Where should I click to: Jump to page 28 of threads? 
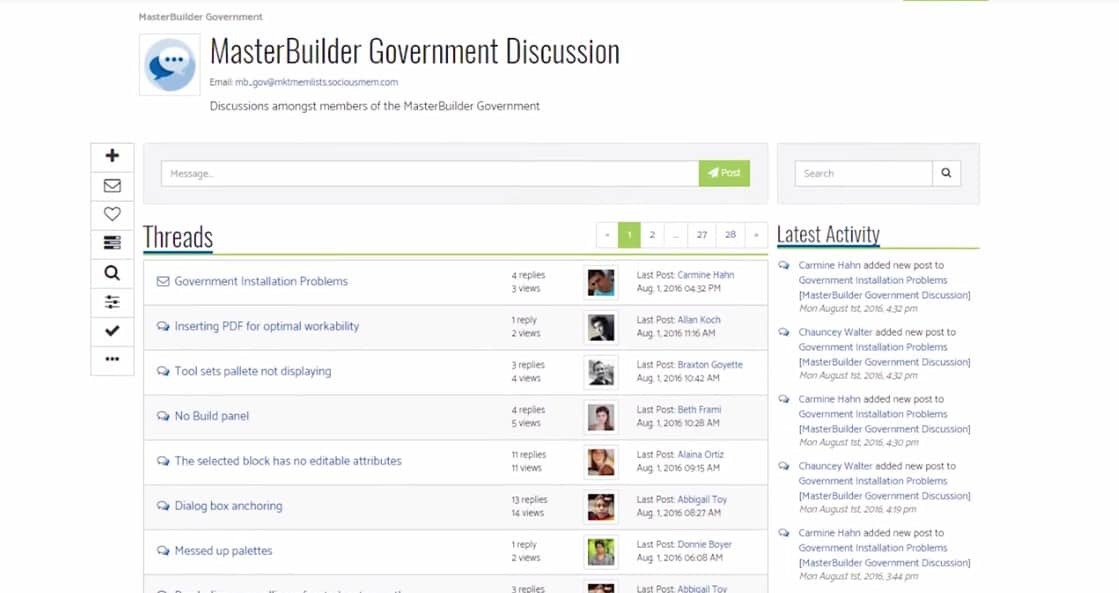pos(730,235)
